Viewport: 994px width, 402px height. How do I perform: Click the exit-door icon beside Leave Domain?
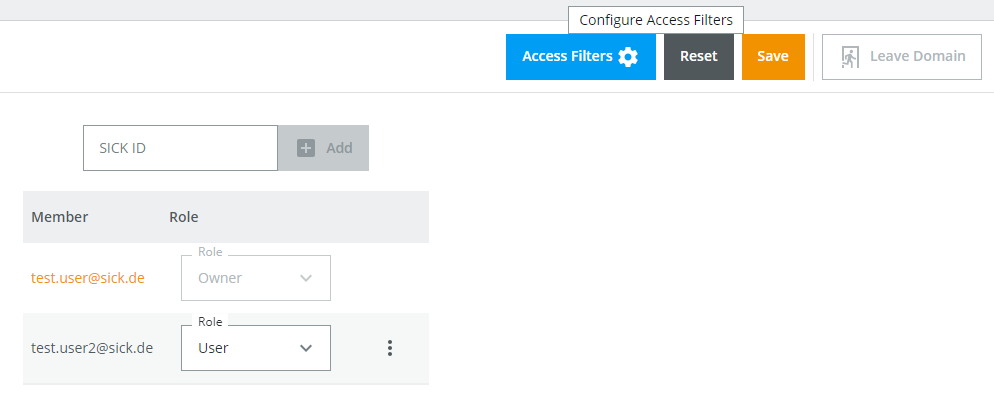[850, 57]
